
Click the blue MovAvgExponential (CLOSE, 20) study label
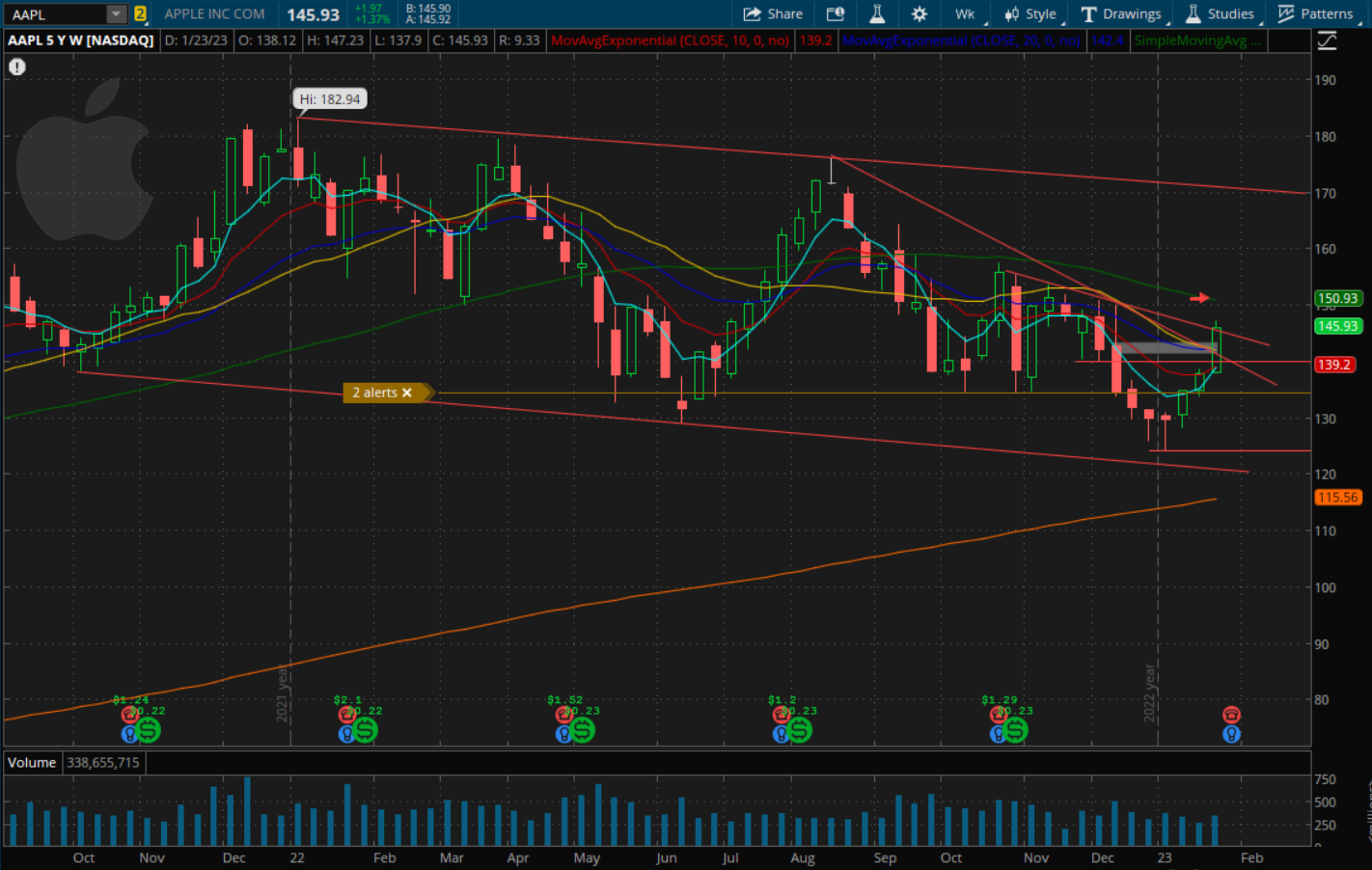tap(961, 41)
